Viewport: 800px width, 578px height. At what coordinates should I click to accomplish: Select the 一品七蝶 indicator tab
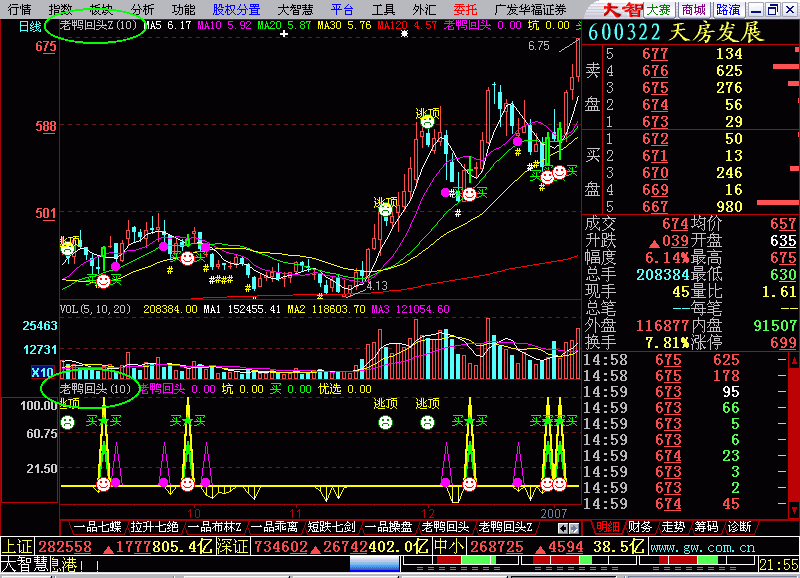click(97, 527)
